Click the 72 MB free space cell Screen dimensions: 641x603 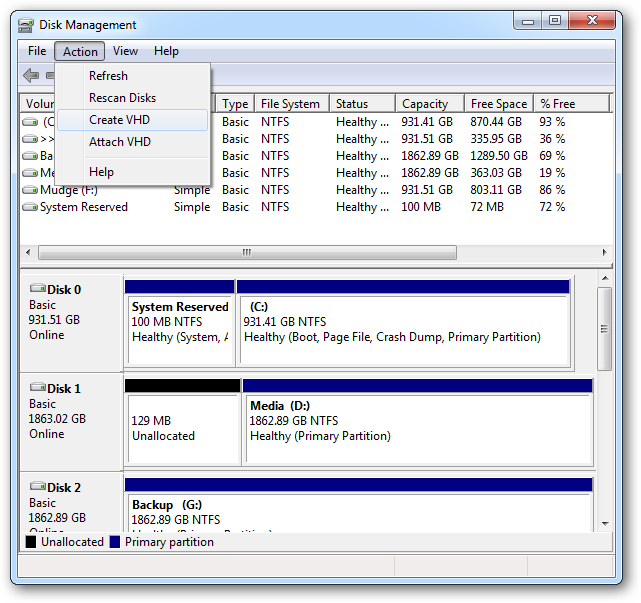point(487,207)
